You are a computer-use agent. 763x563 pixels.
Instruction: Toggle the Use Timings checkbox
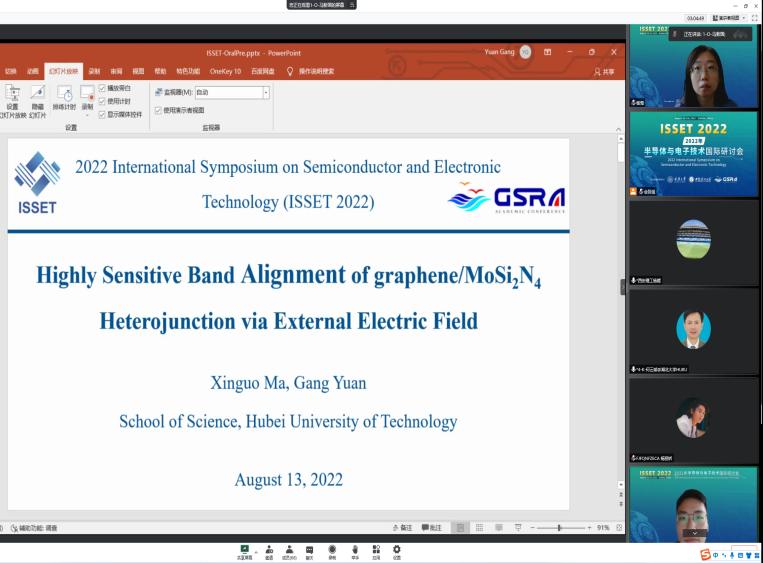pos(103,101)
